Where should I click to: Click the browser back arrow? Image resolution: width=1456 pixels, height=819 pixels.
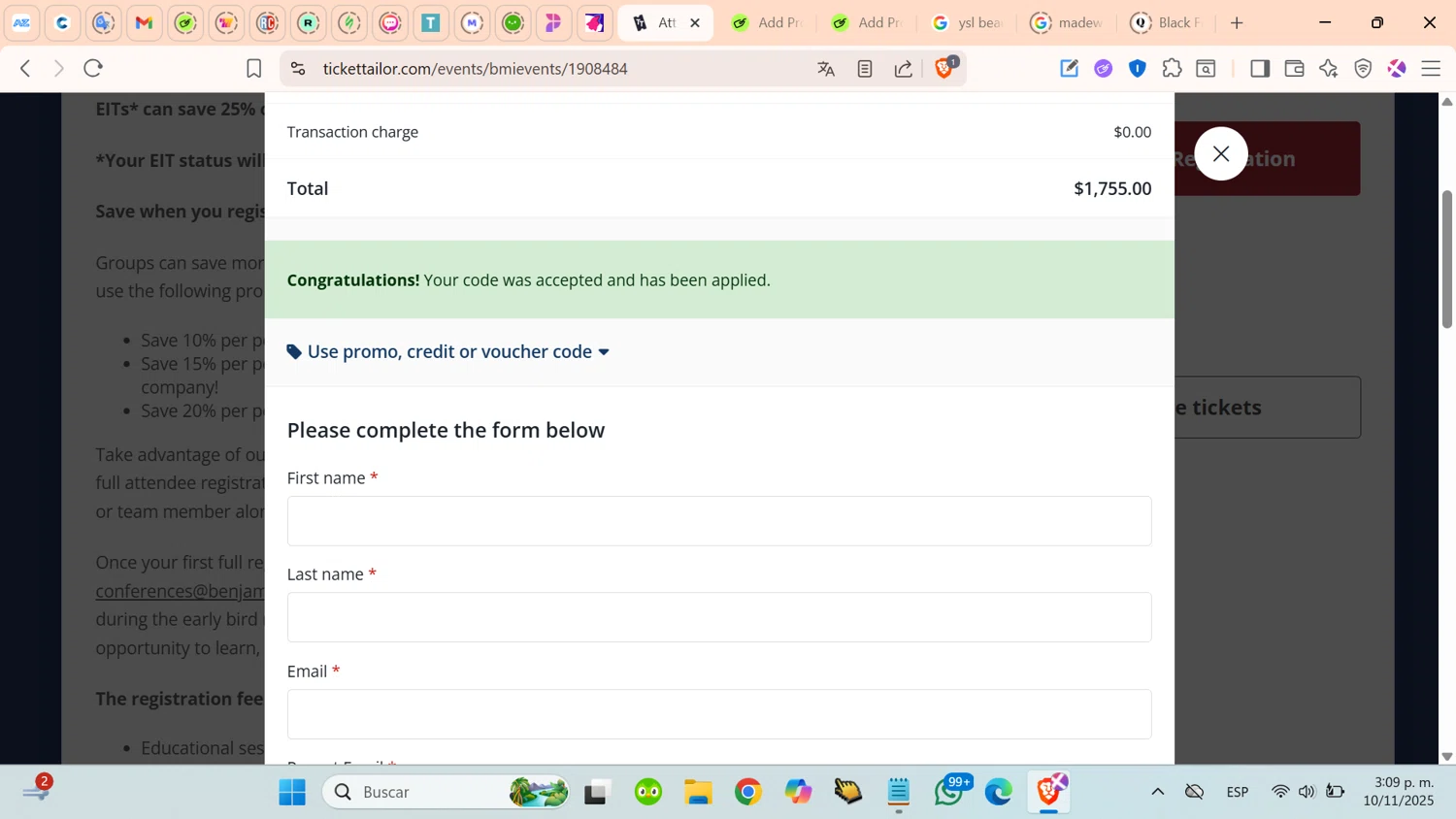click(x=26, y=69)
